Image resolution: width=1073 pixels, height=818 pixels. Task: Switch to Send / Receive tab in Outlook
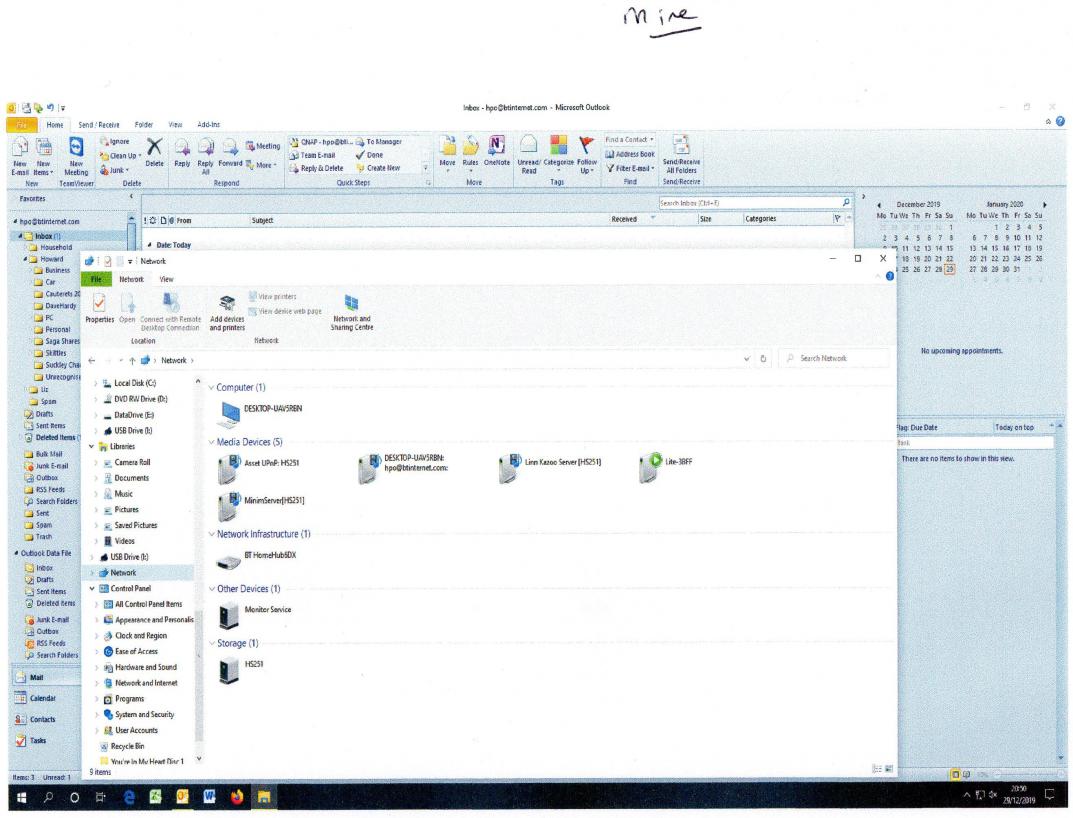pyautogui.click(x=99, y=125)
